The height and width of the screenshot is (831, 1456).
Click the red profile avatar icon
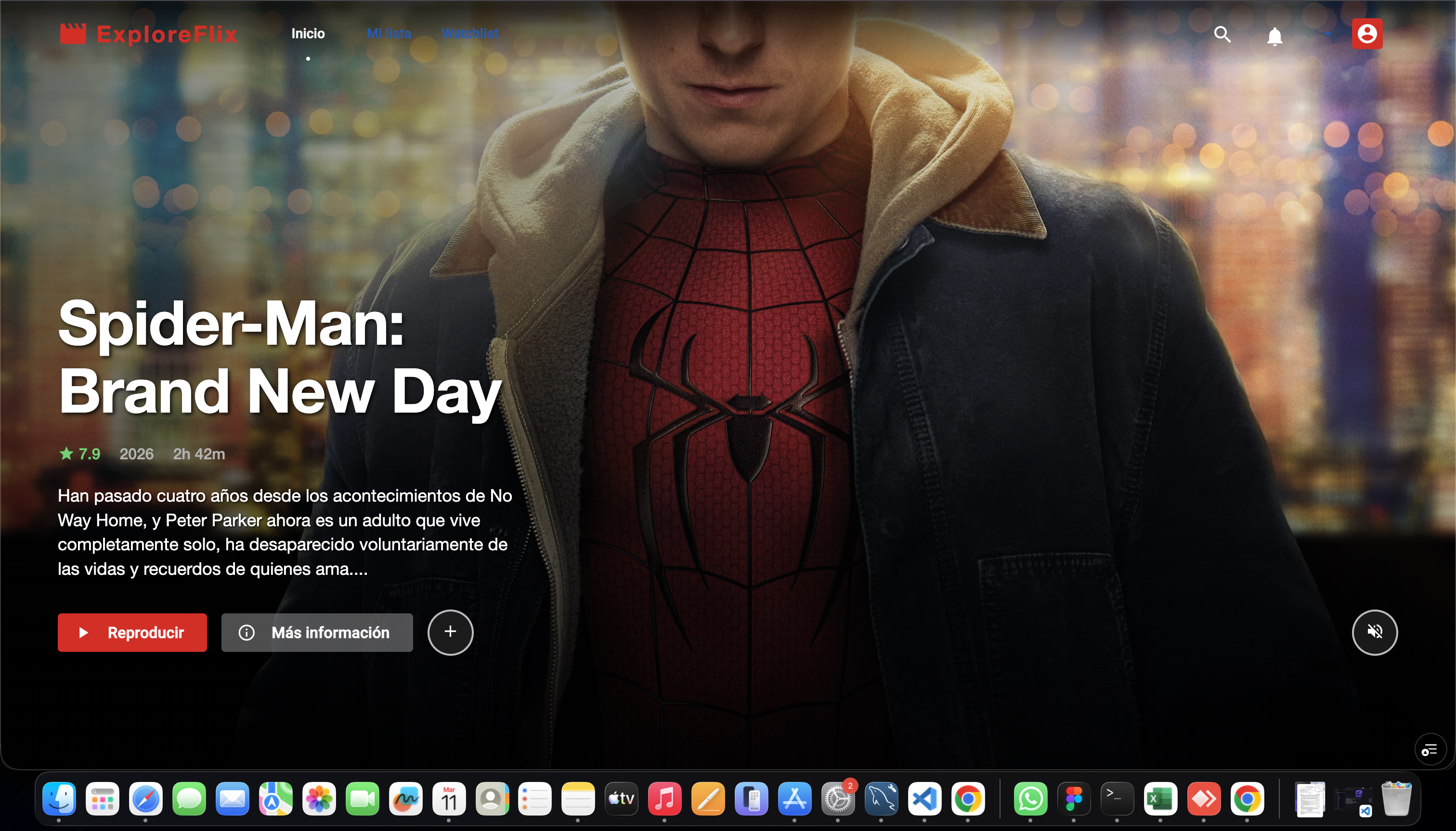(1367, 34)
